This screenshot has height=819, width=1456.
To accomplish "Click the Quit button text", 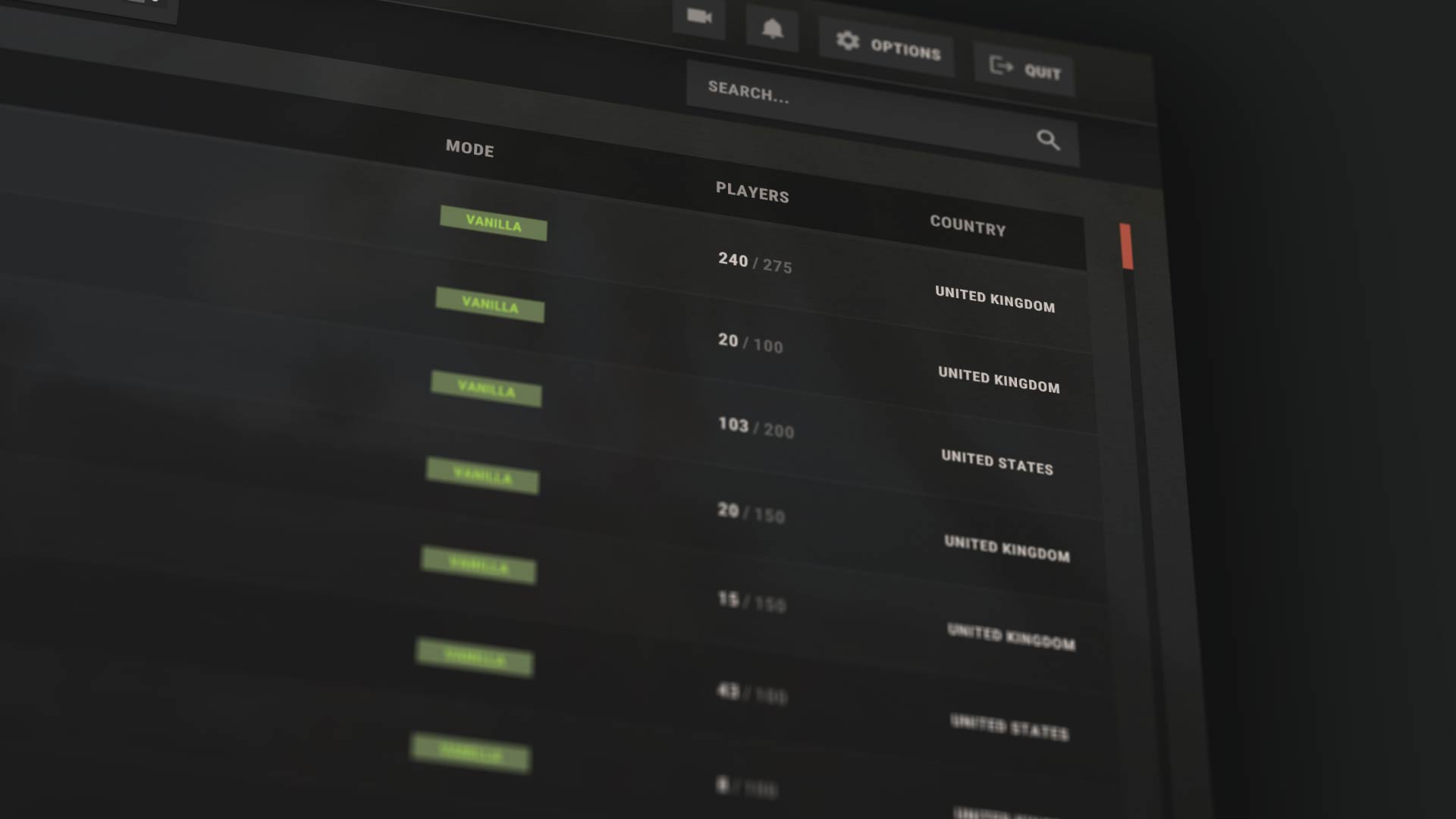I will tap(1043, 72).
